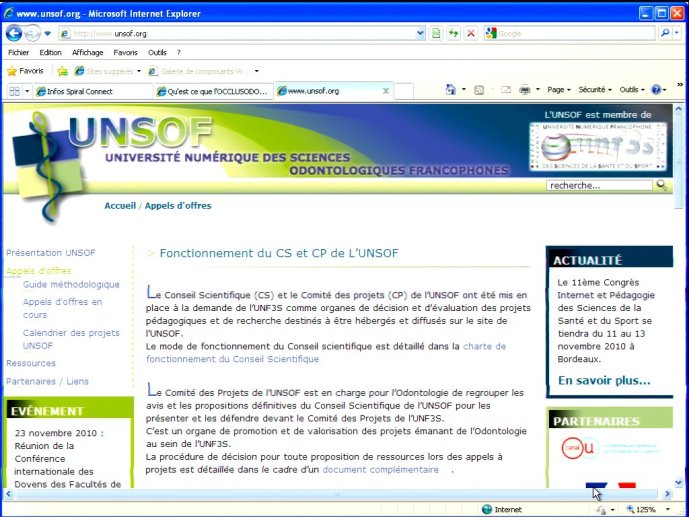Open Appels d'offres sidebar link
689x517 pixels.
[39, 271]
